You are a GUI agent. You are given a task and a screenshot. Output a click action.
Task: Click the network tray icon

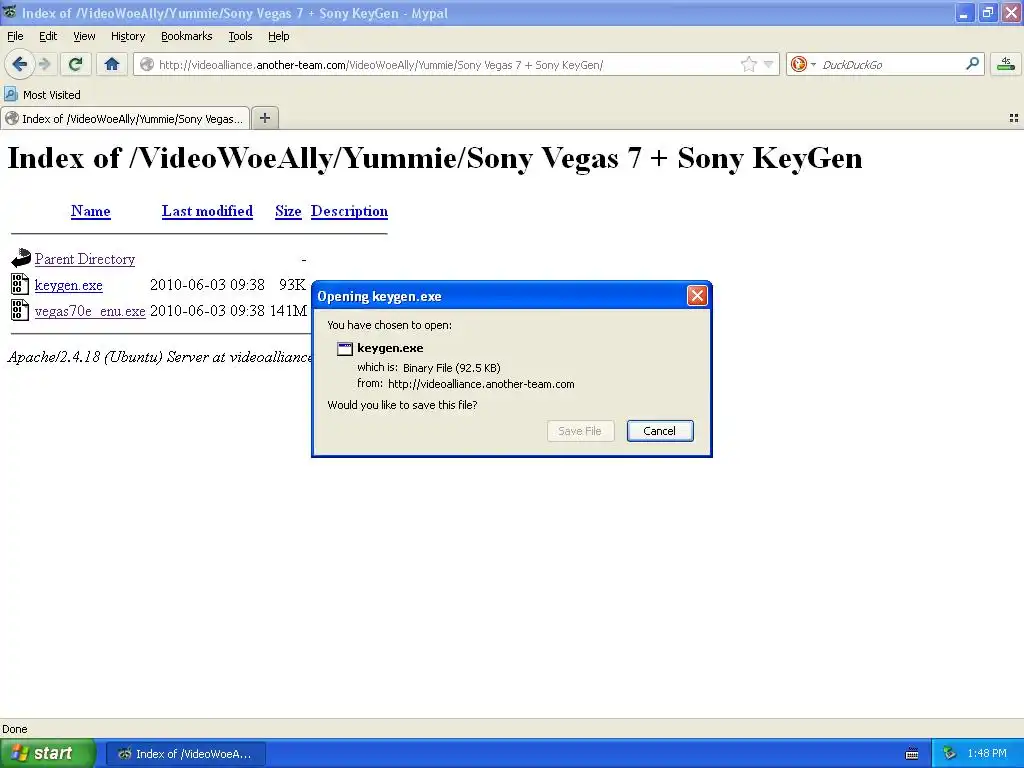tap(950, 754)
